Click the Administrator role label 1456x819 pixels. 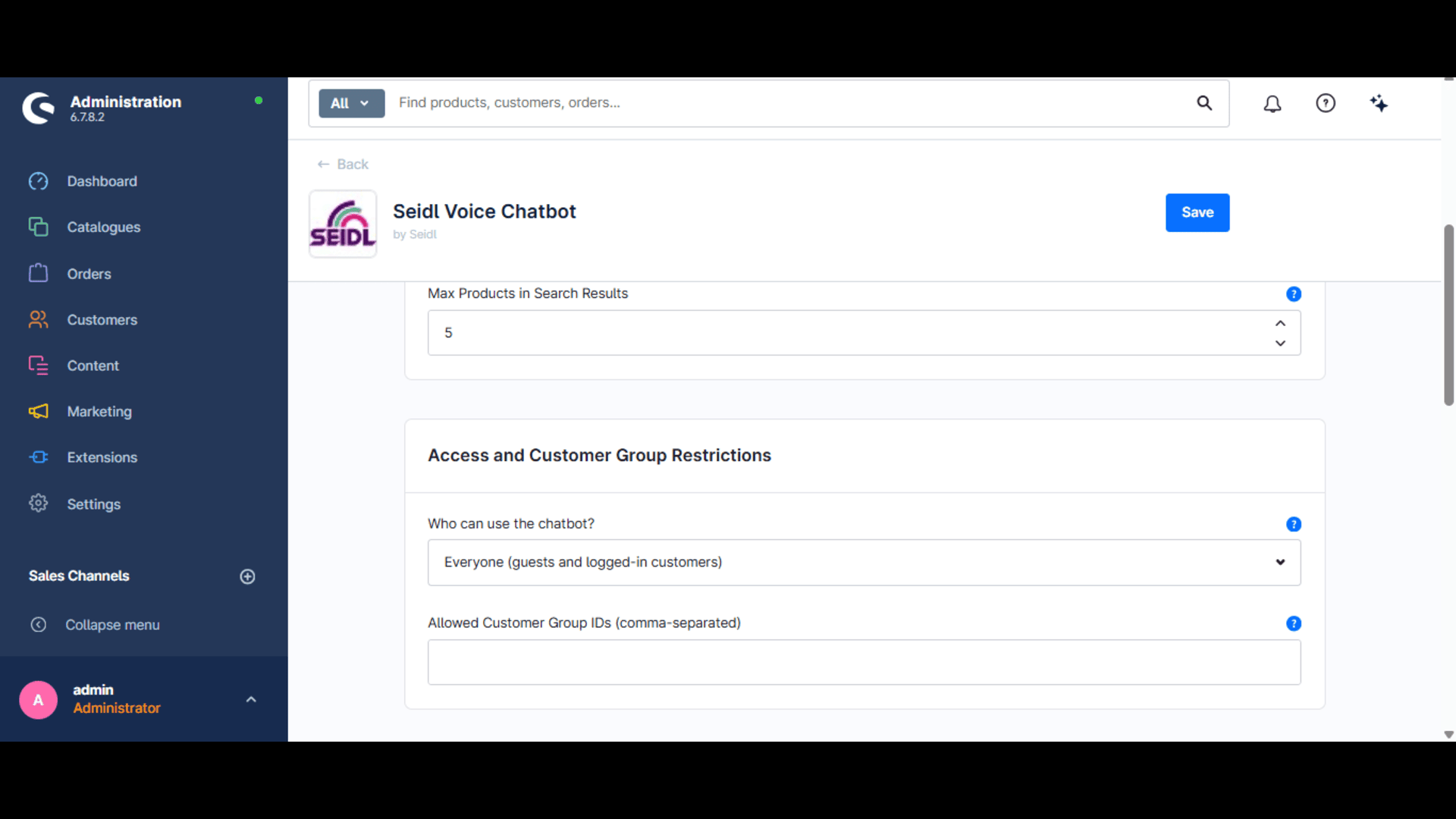[x=117, y=708]
